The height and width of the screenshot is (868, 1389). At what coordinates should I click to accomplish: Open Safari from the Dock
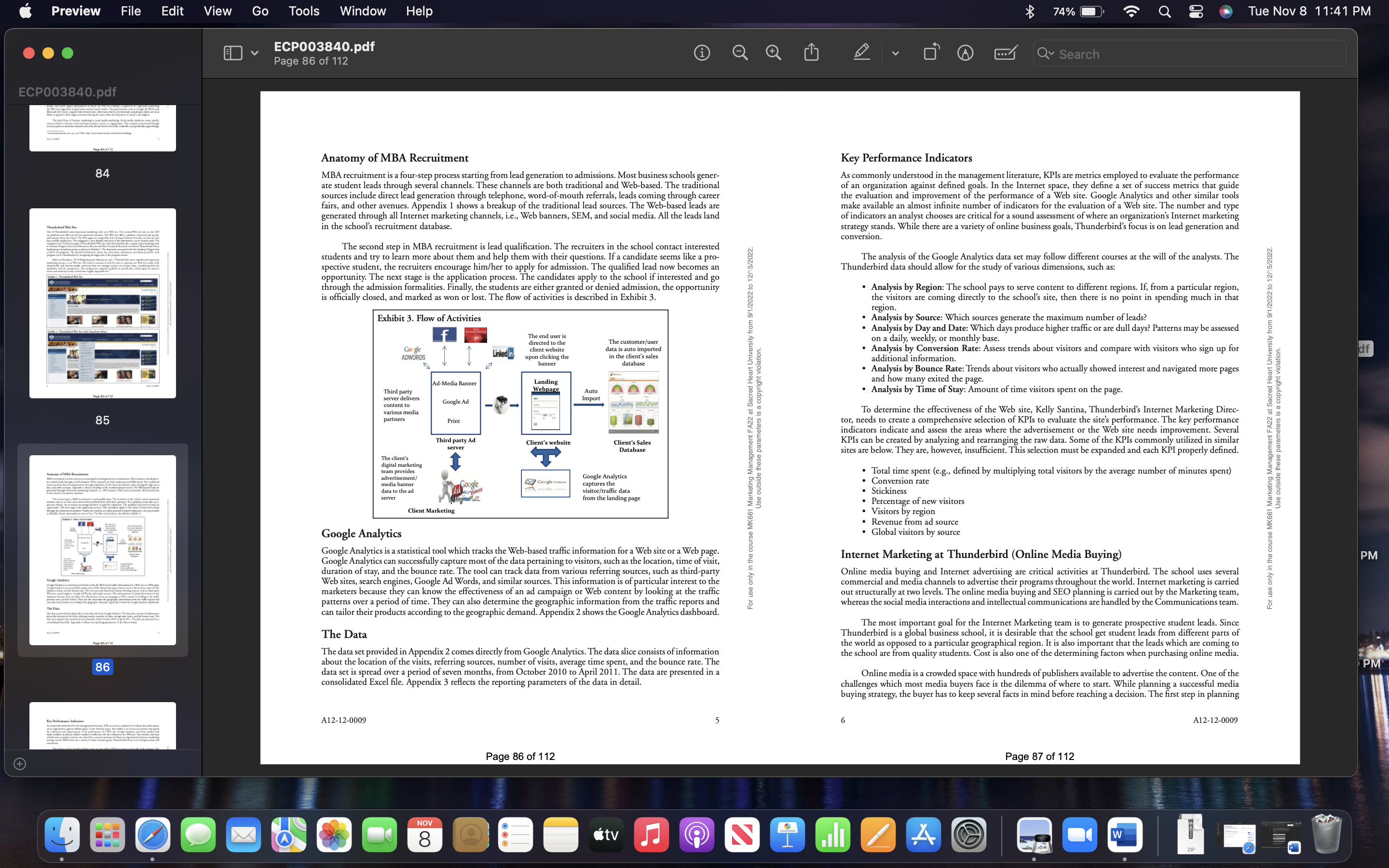pyautogui.click(x=153, y=835)
